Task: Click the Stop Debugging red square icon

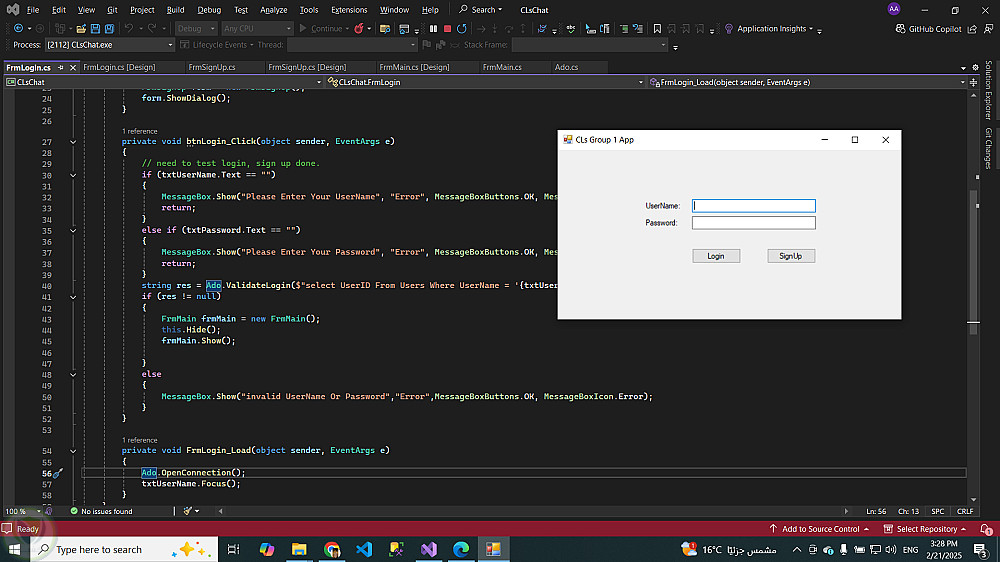Action: (447, 29)
